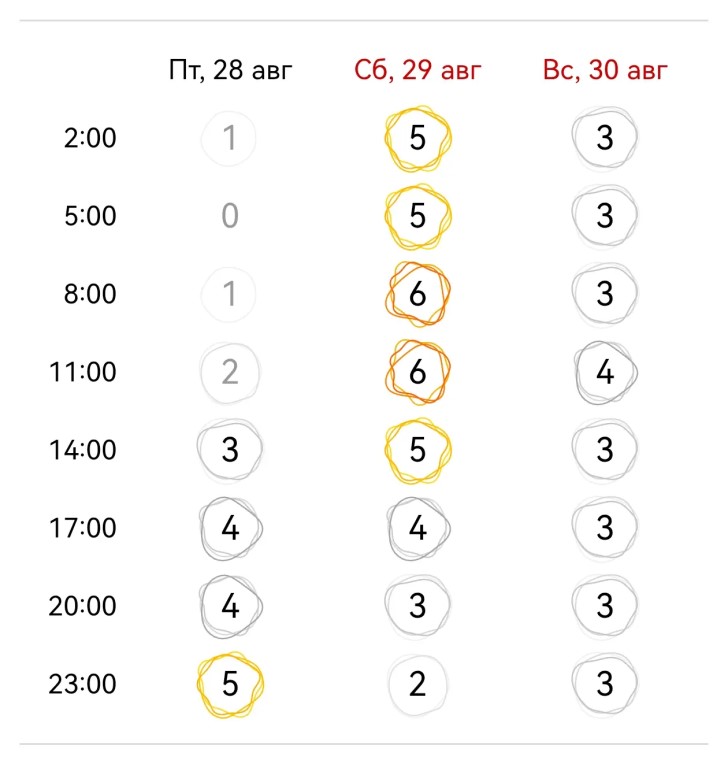Click the gray 4 icon at 11:00 Sunday
This screenshot has width=728, height=768.
(x=605, y=372)
